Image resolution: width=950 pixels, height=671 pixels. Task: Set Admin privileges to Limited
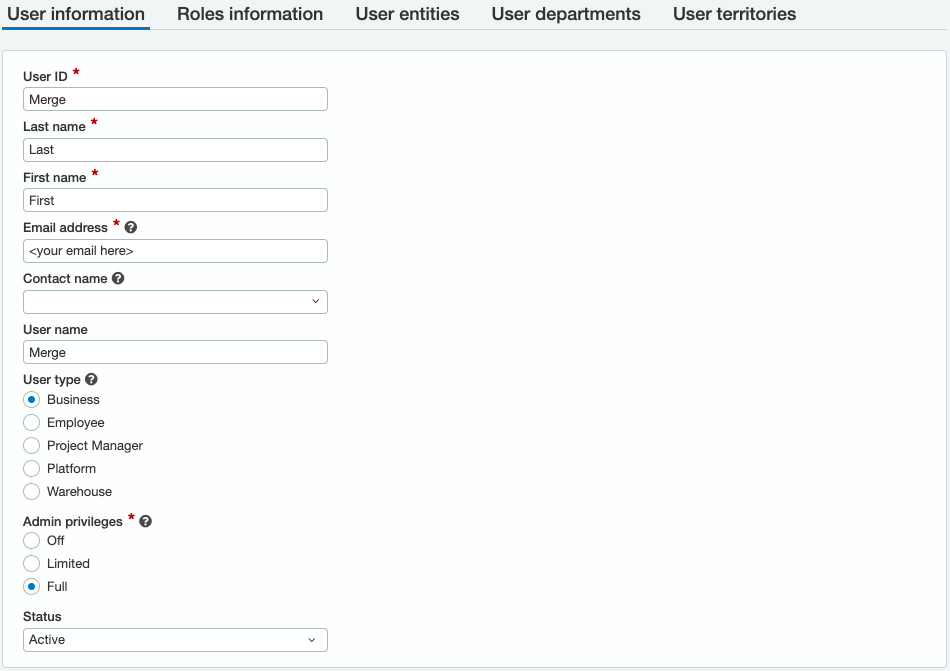tap(32, 564)
